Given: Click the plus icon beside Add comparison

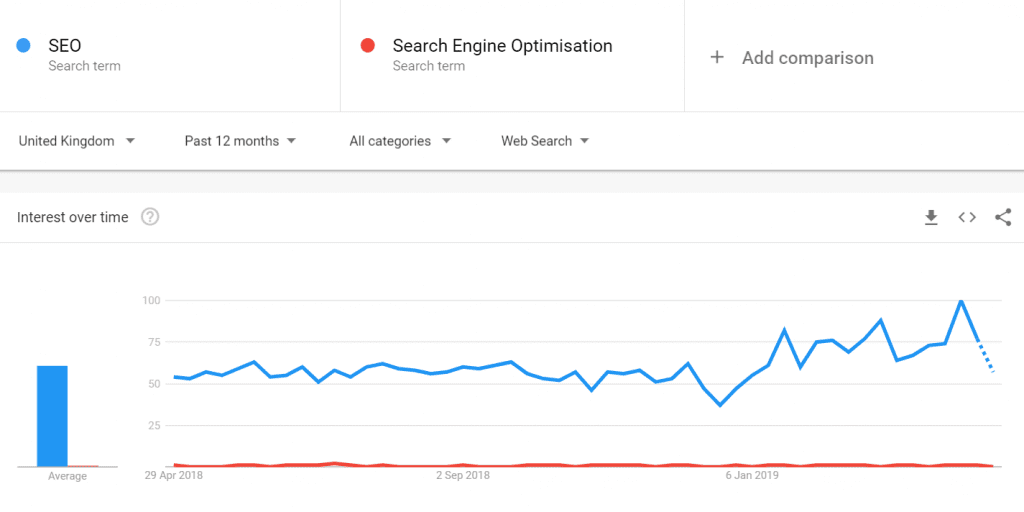Looking at the screenshot, I should 717,57.
